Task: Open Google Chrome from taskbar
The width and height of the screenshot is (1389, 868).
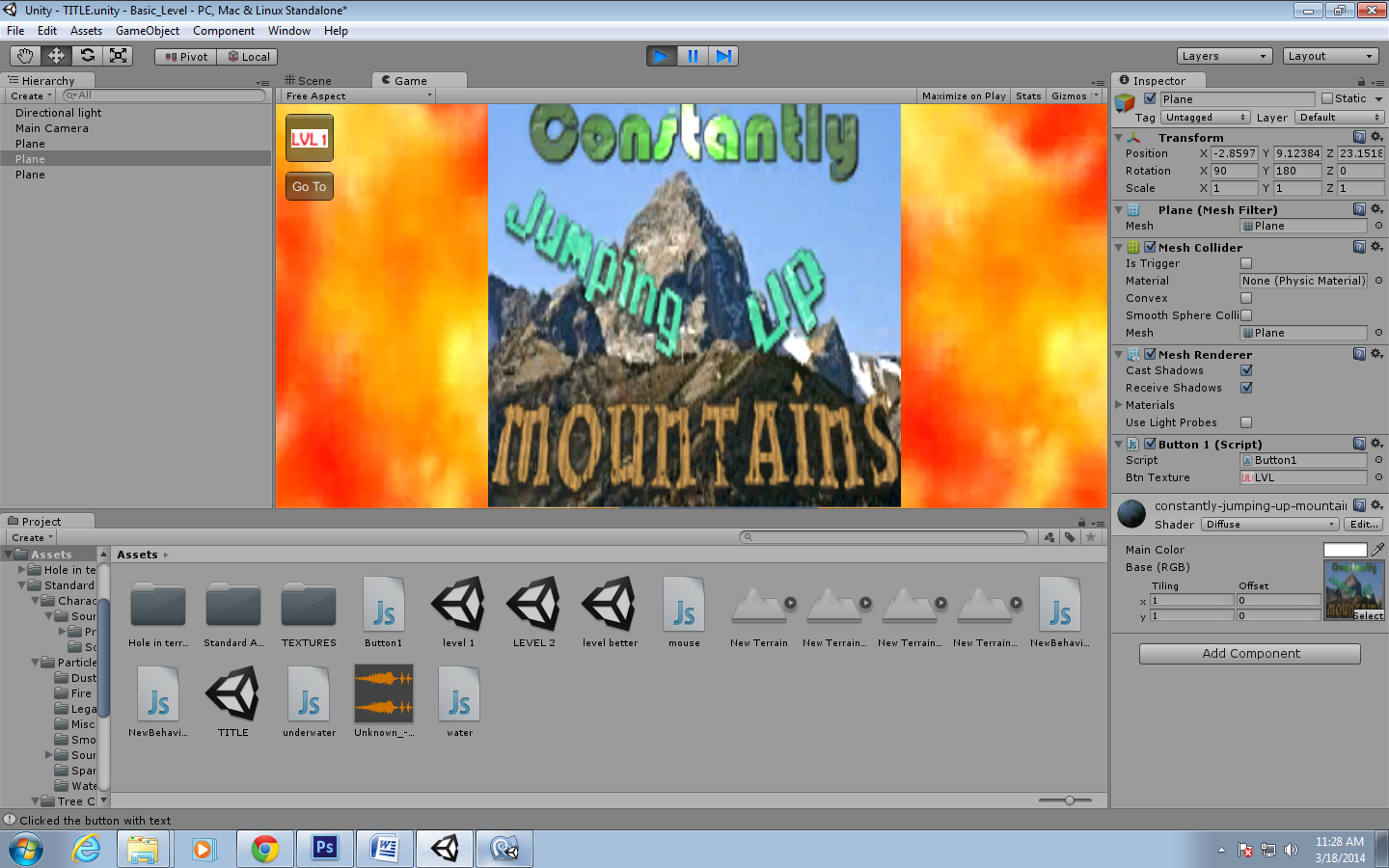Action: 264,849
